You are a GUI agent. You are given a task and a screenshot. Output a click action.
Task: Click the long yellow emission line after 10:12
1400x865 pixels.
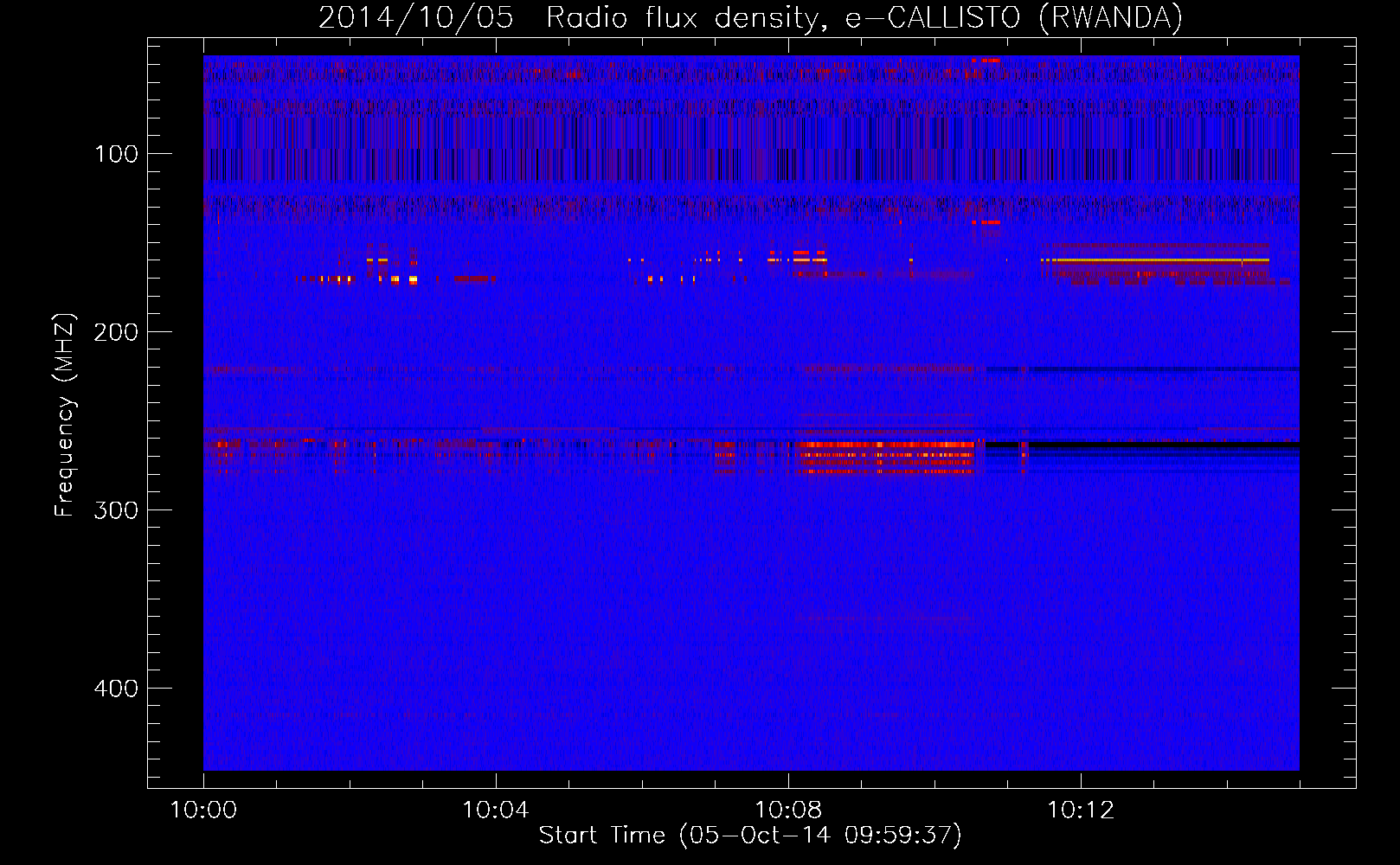(x=1156, y=259)
